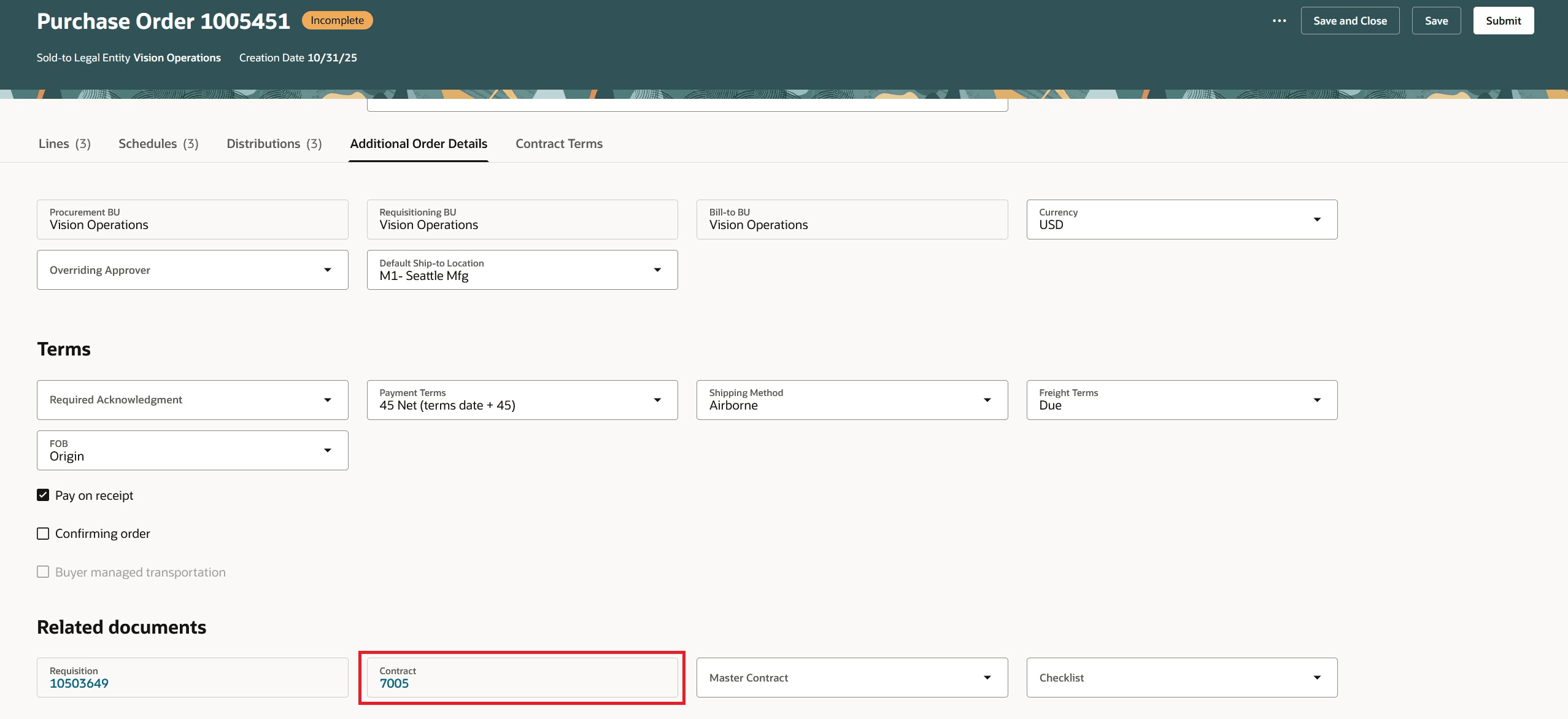Viewport: 1568px width, 719px height.
Task: Open the actions ellipsis menu
Action: coord(1280,20)
